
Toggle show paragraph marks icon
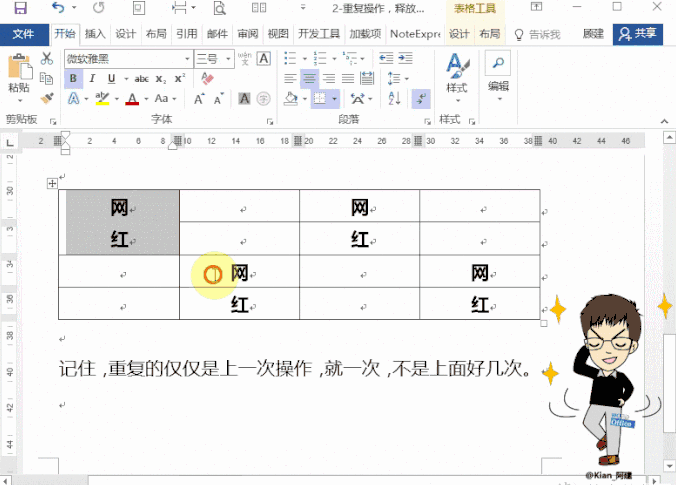[421, 99]
